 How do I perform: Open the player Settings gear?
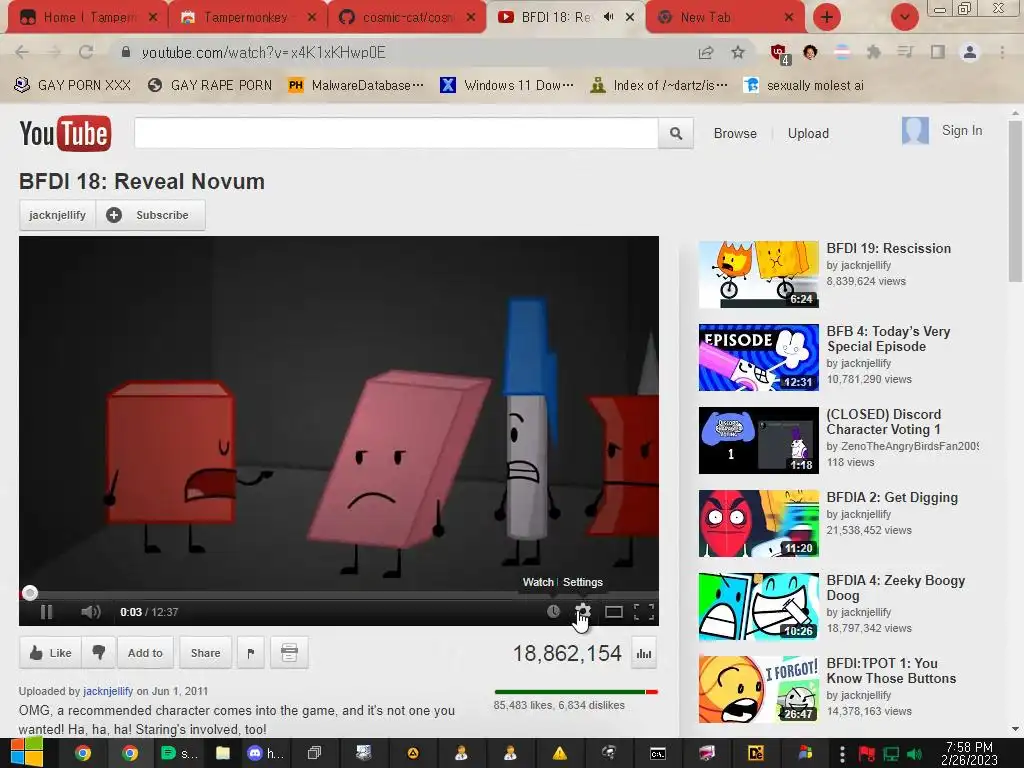pos(583,612)
